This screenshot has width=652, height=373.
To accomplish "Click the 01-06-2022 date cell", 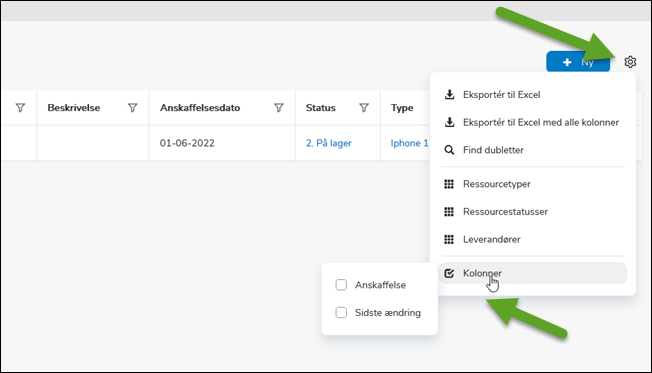I will 187,143.
